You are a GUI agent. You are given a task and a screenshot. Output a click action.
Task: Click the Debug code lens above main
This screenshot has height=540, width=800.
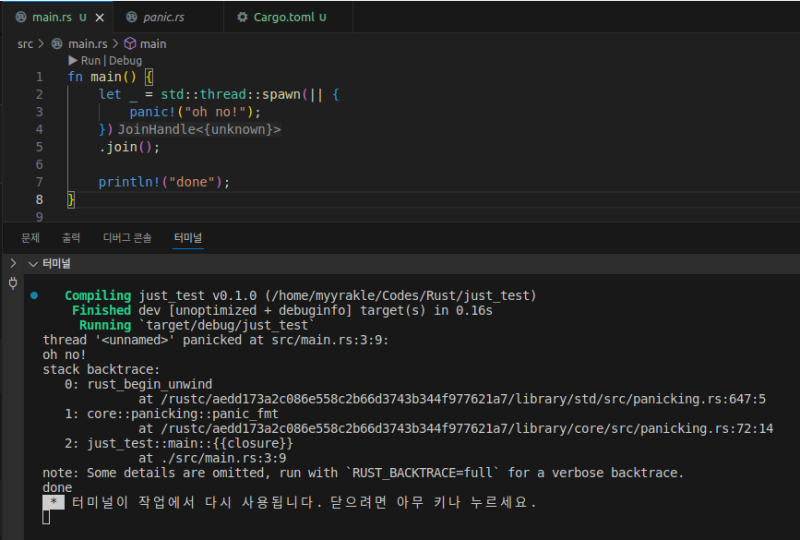tap(126, 61)
